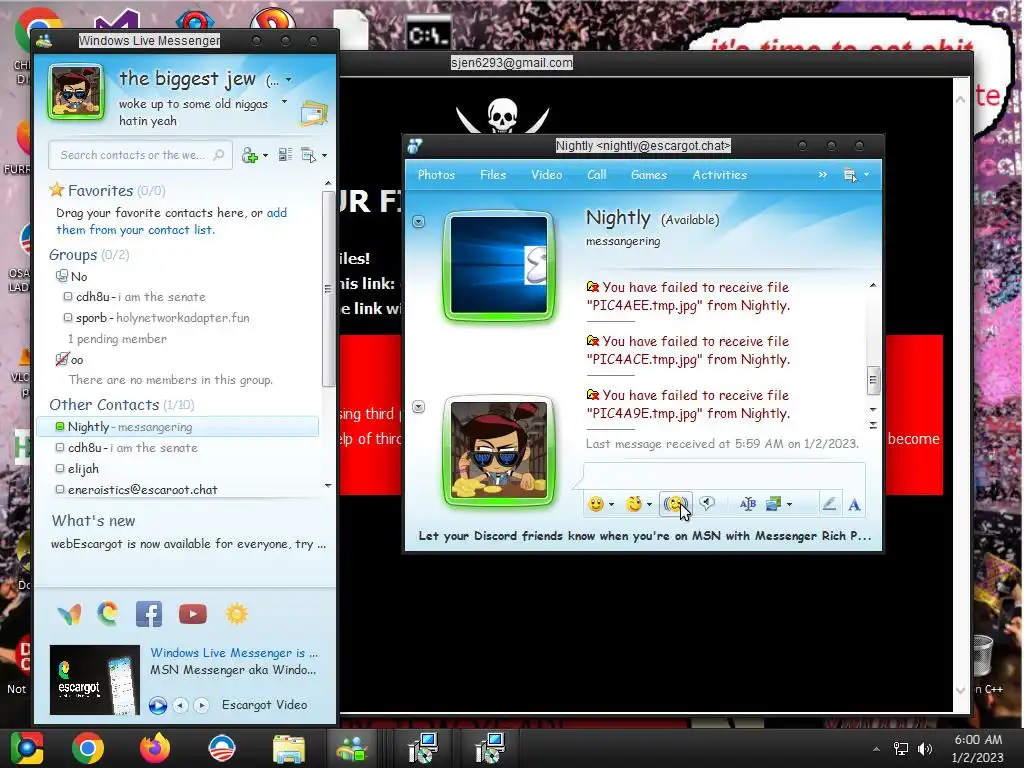The height and width of the screenshot is (768, 1024).
Task: Open Activities in the chat toolbar
Action: pos(720,174)
